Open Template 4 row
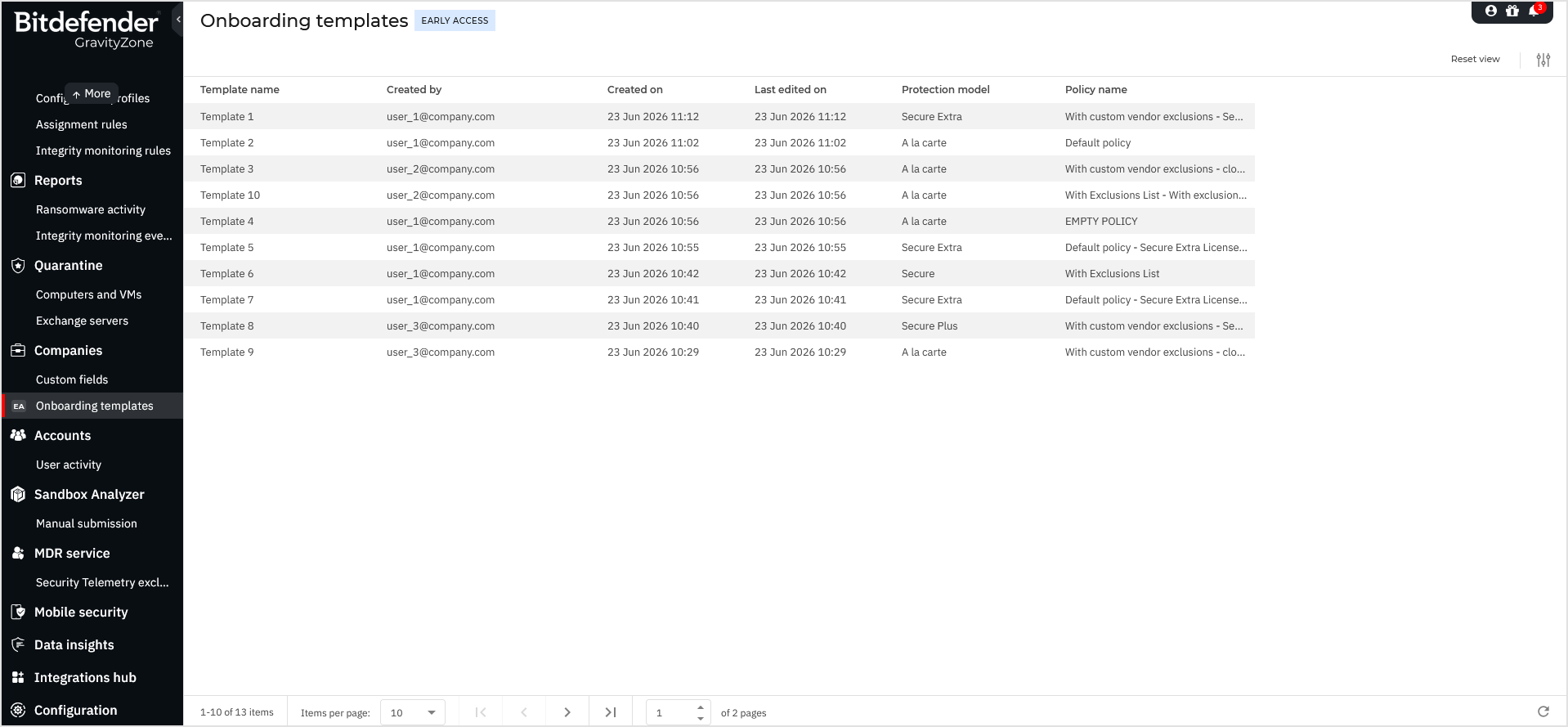The width and height of the screenshot is (1568, 727). point(719,221)
